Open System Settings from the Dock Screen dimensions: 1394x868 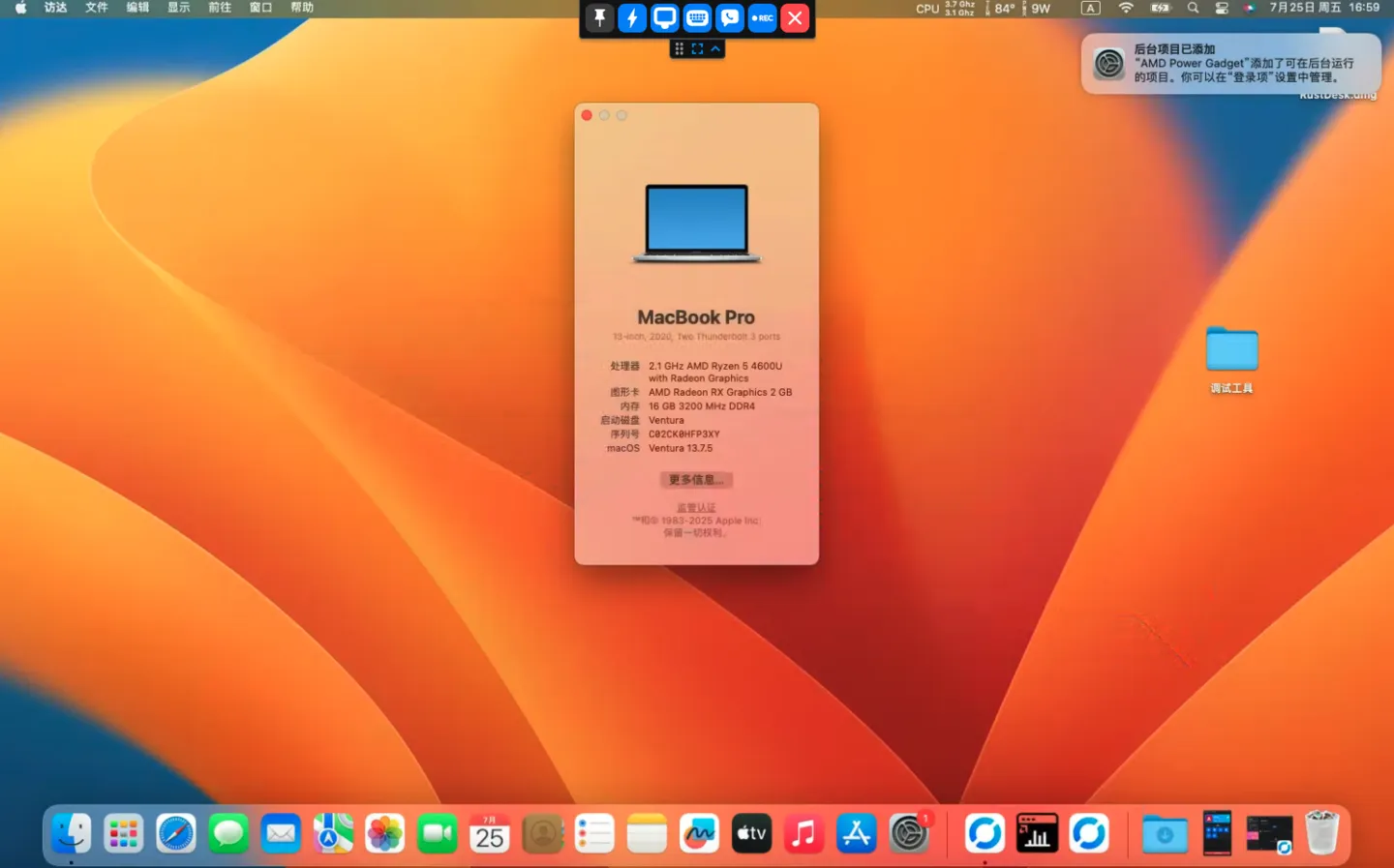coord(908,832)
